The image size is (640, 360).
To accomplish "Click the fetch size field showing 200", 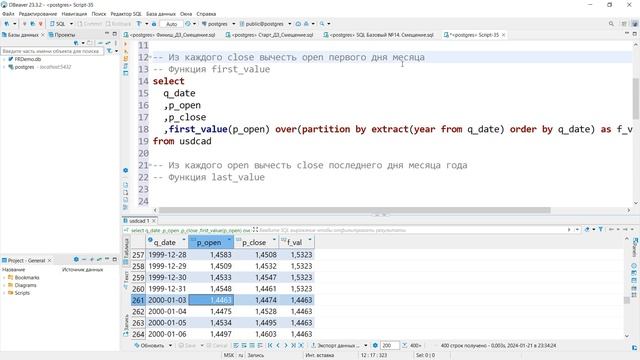I will (x=389, y=345).
